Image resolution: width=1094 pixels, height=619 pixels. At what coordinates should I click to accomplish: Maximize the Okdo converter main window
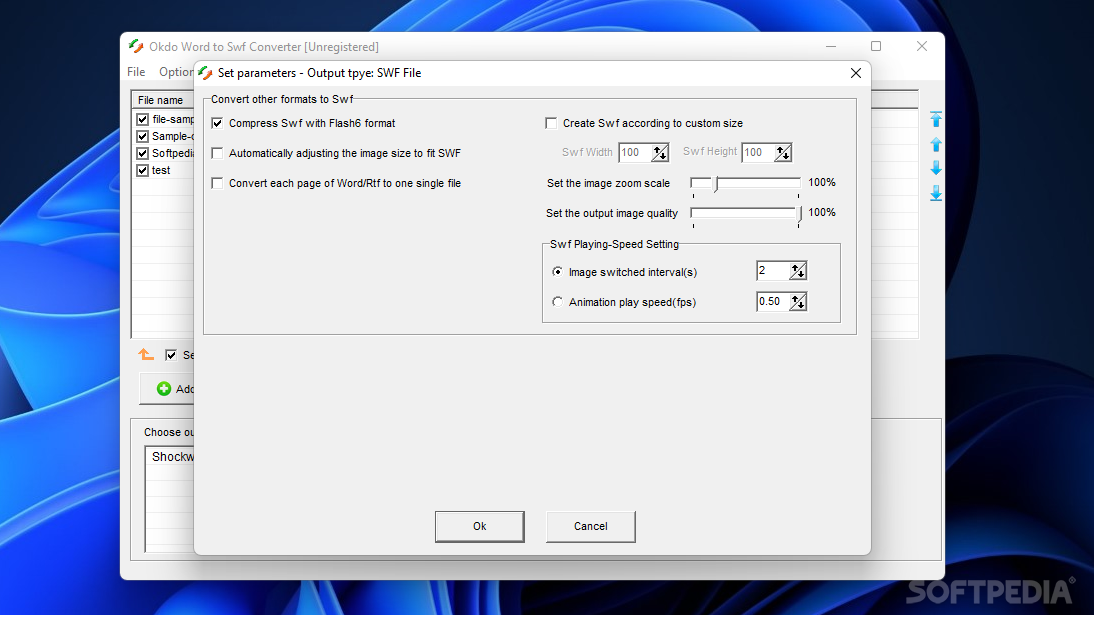[876, 46]
